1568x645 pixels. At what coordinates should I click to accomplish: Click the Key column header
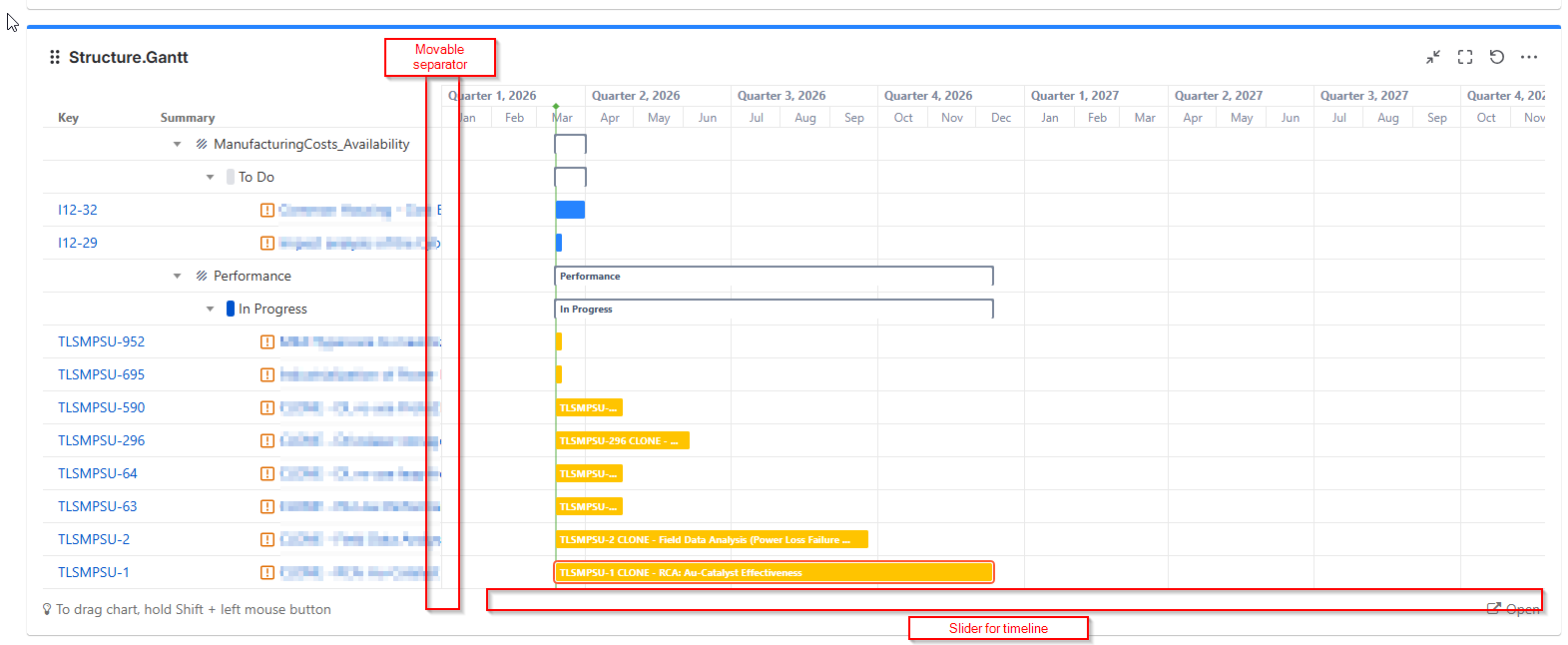pos(68,118)
